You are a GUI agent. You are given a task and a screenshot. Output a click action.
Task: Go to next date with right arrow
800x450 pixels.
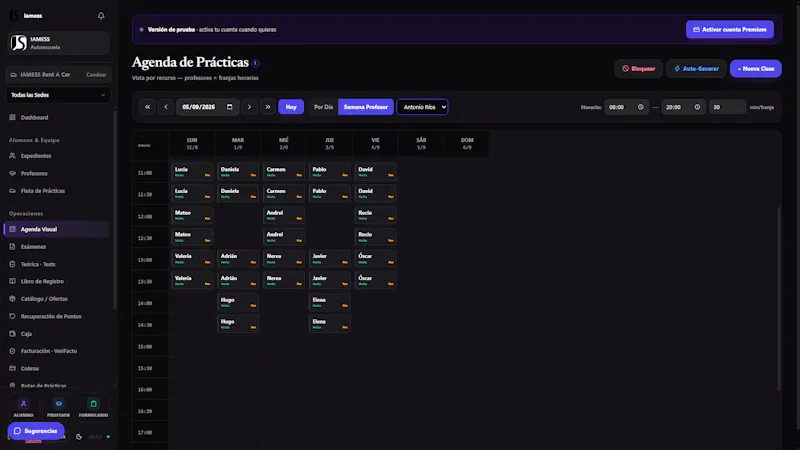(249, 107)
